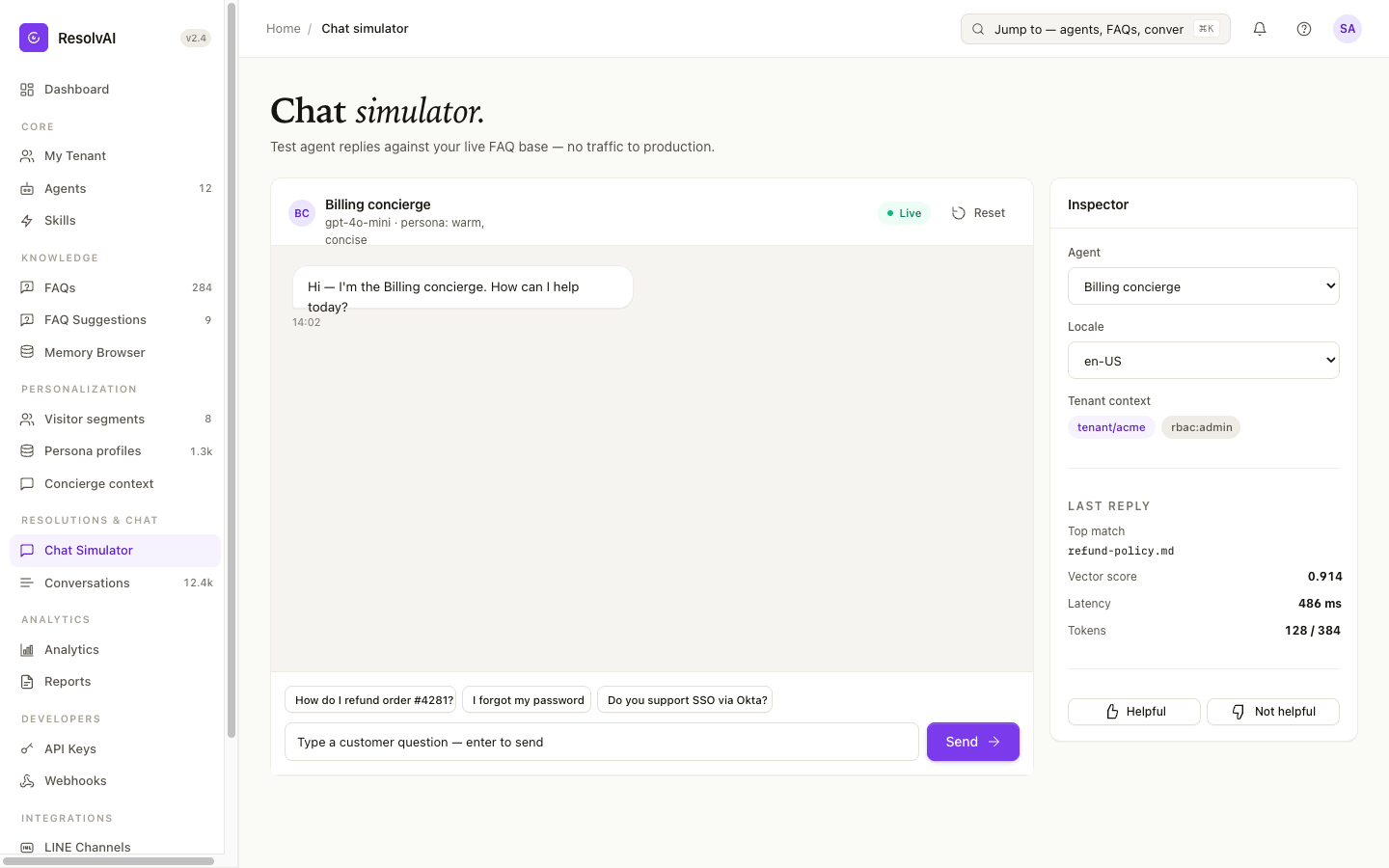This screenshot has width=1389, height=868.
Task: Click the BC agent avatar
Action: 302,213
